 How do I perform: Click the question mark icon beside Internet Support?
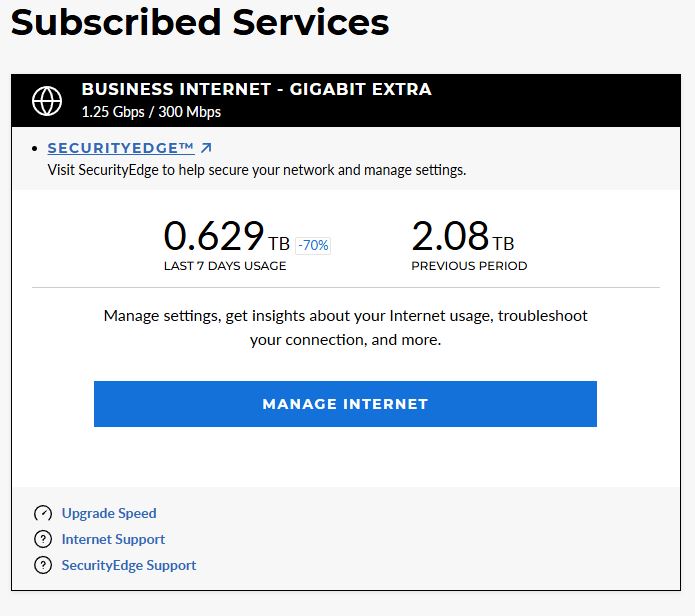(x=43, y=540)
